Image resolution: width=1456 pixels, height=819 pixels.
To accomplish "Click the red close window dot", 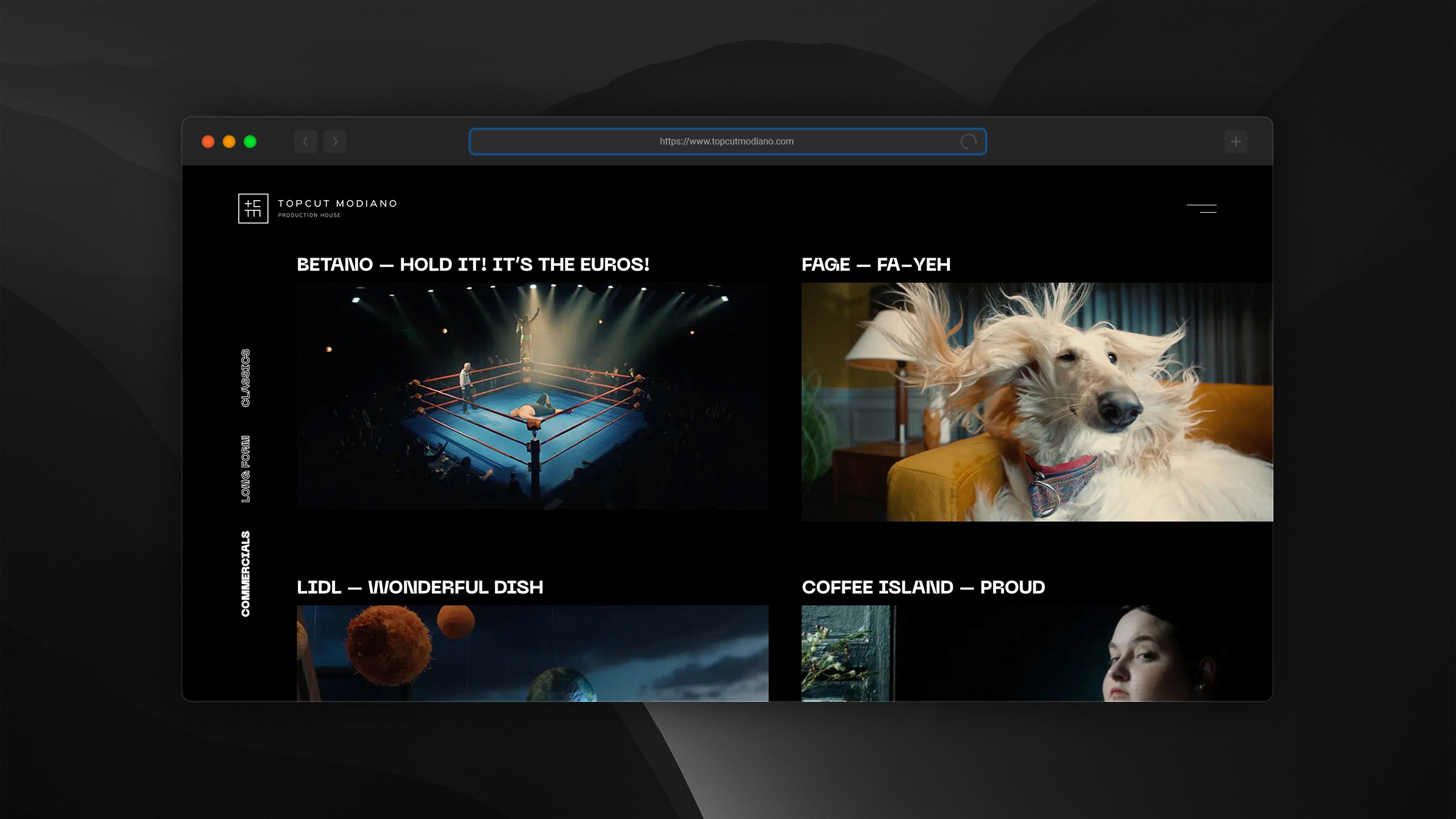I will point(208,142).
